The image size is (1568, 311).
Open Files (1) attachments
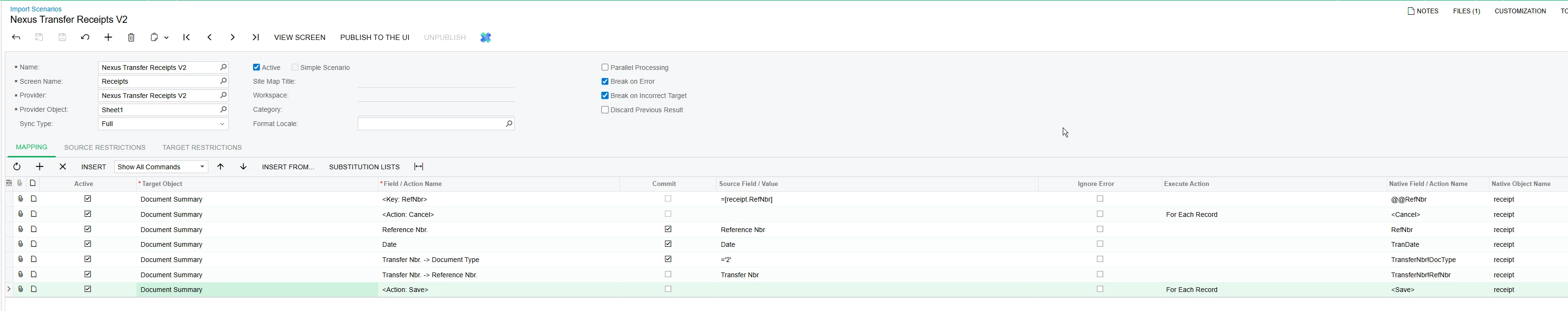pos(1466,11)
